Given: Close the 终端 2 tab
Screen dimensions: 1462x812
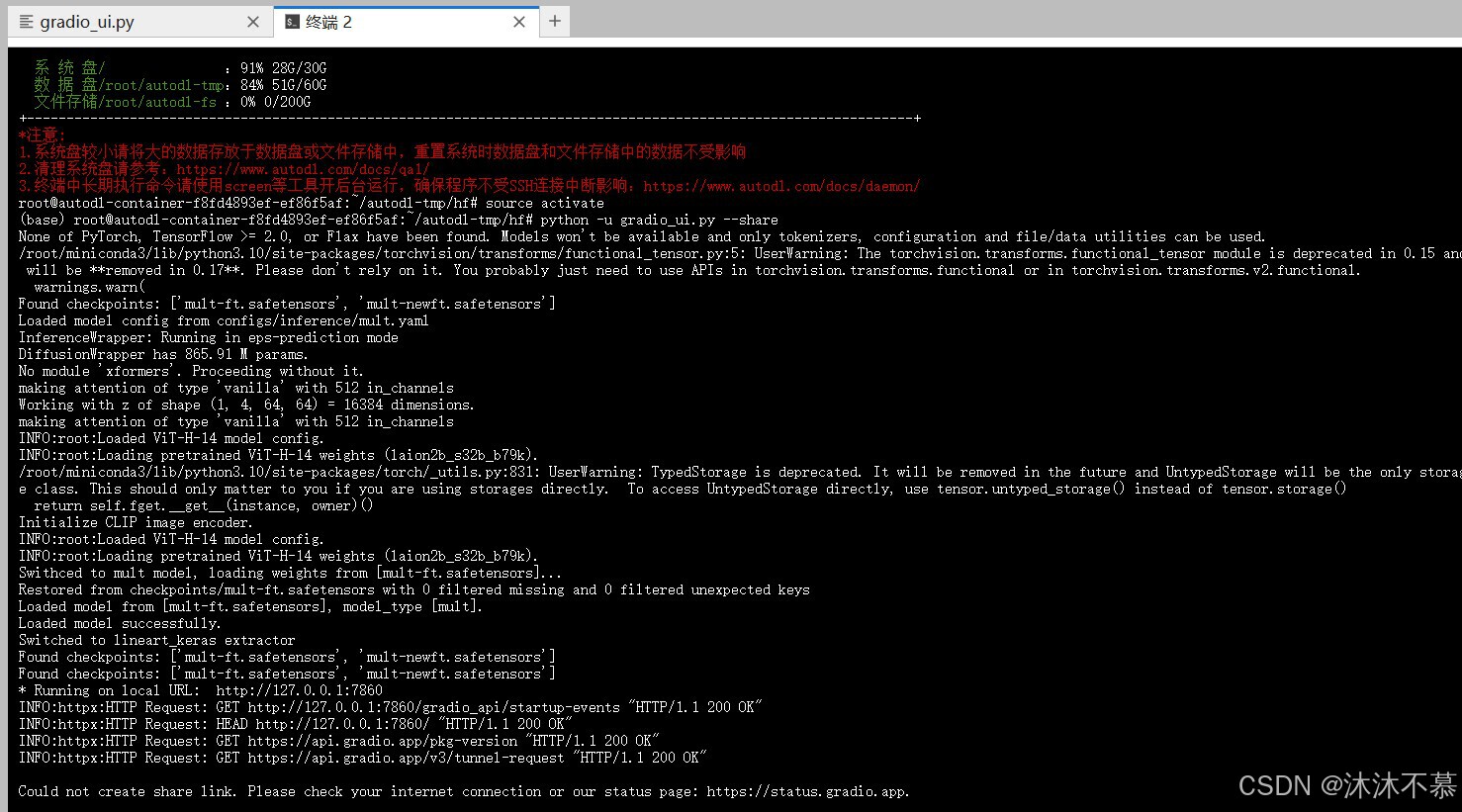Looking at the screenshot, I should pyautogui.click(x=519, y=21).
